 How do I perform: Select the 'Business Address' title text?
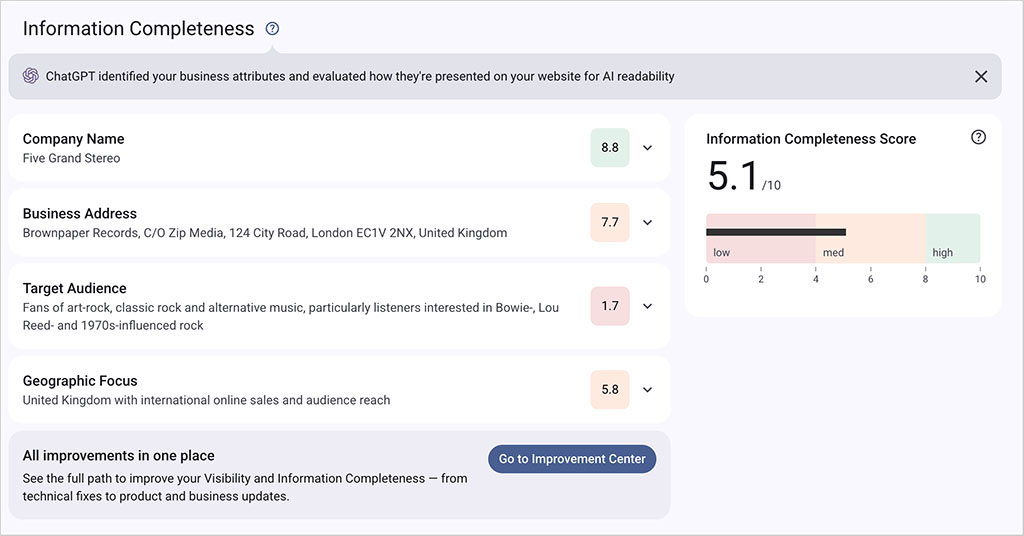click(80, 213)
